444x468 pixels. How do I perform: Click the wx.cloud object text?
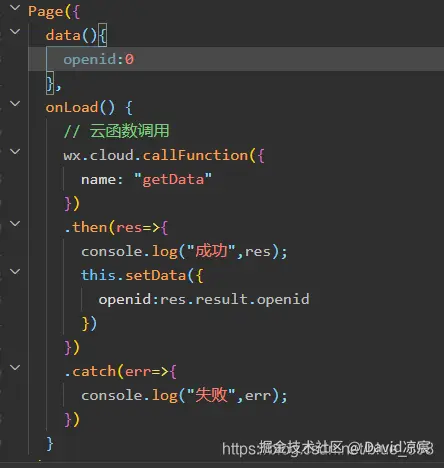(x=99, y=155)
